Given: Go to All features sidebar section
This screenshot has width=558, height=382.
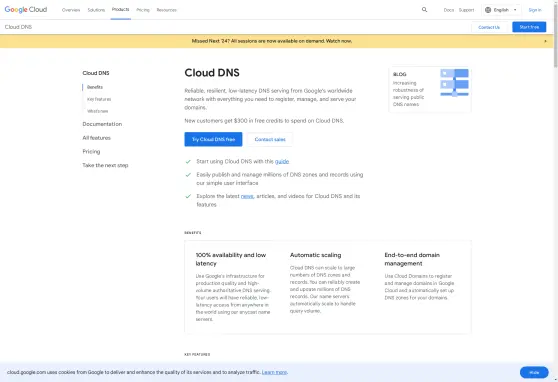Looking at the screenshot, I should coord(96,138).
